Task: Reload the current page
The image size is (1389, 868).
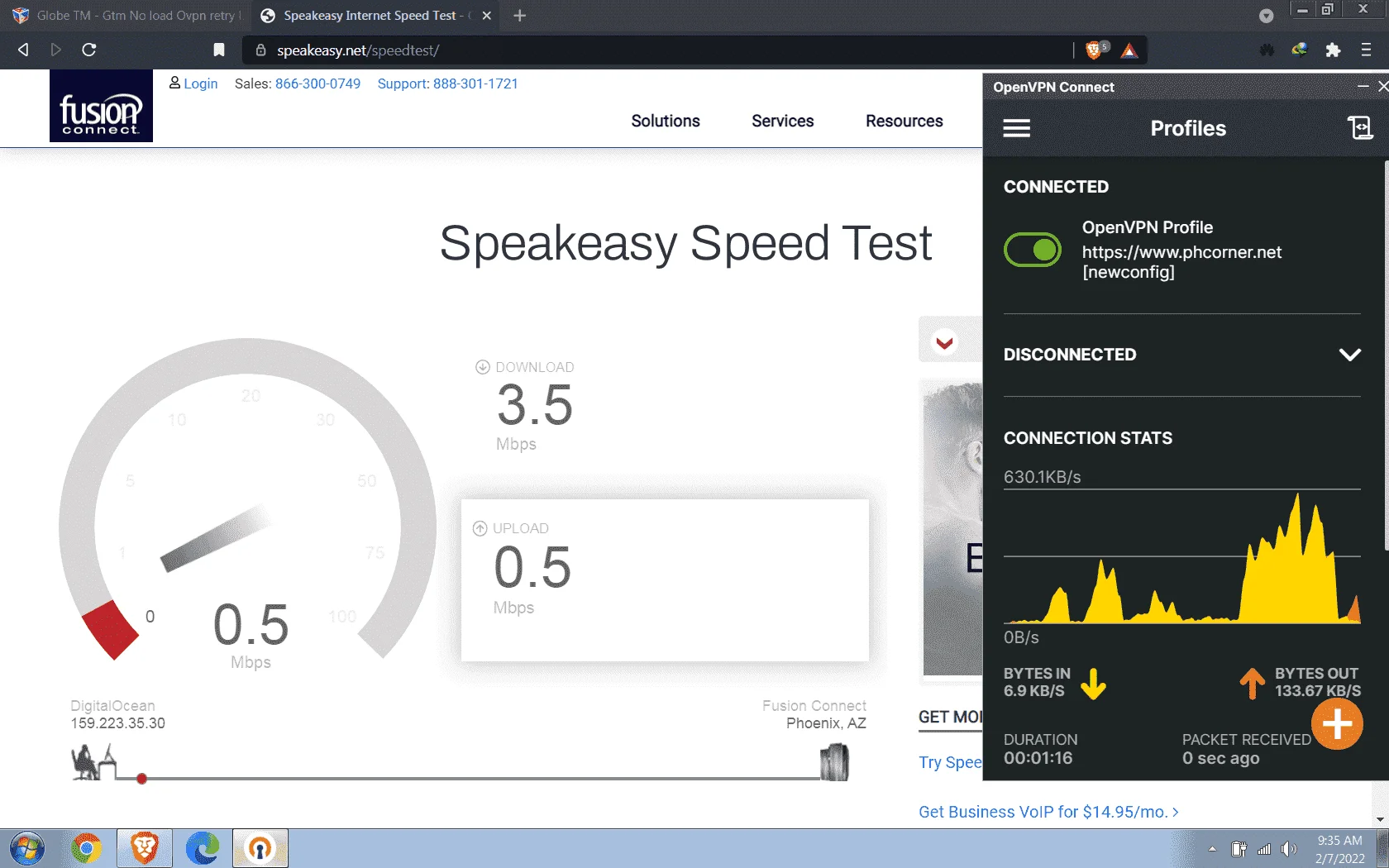Action: click(89, 50)
